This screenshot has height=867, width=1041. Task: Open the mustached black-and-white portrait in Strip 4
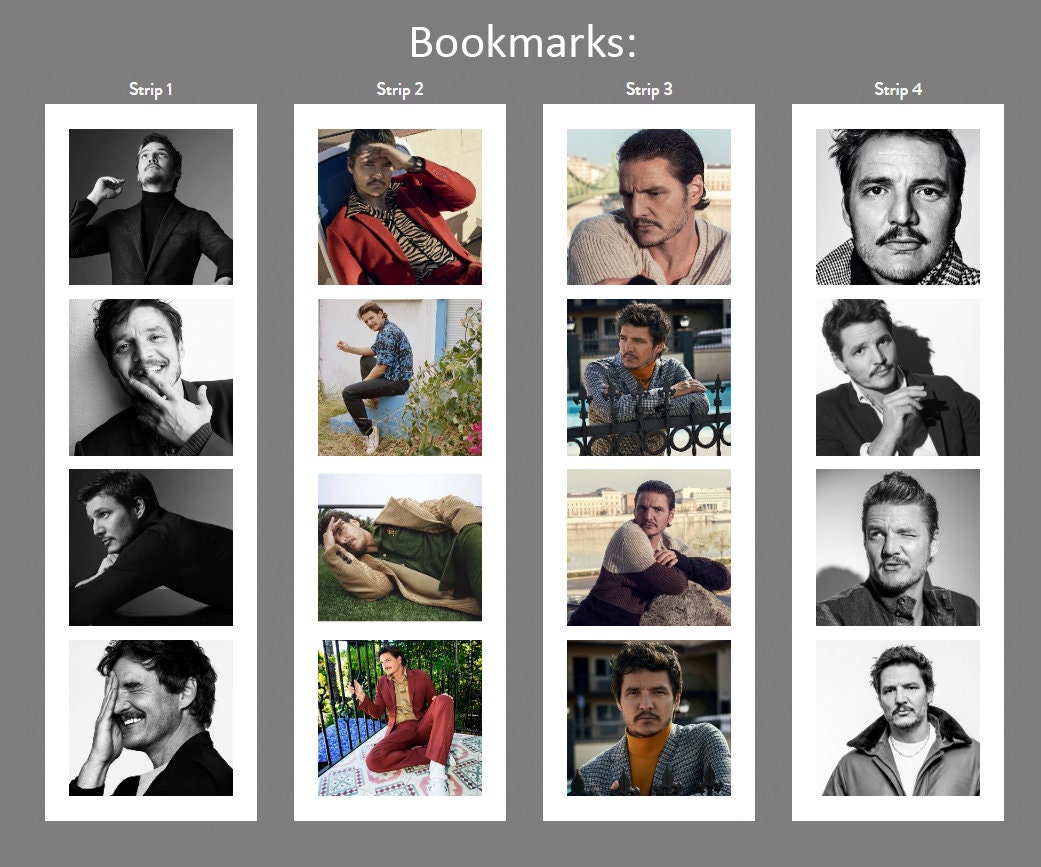point(897,206)
